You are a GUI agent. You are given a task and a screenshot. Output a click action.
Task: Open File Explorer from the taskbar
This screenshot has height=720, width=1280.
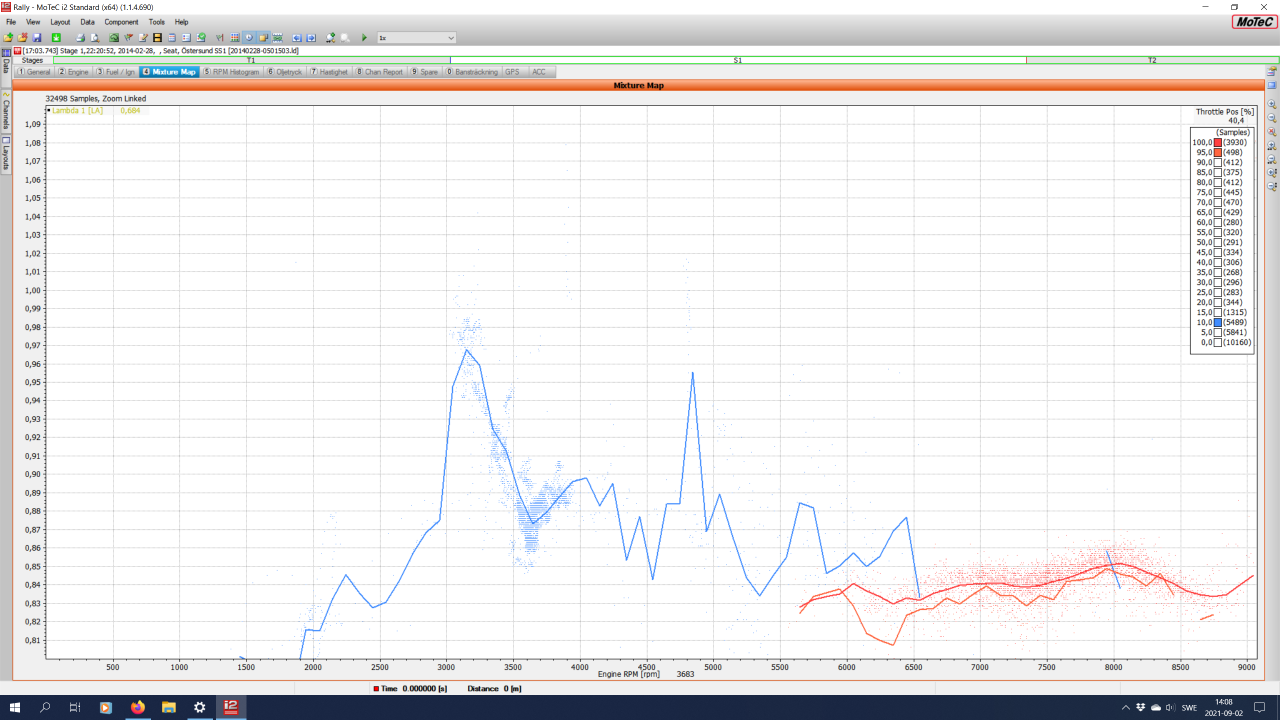(x=168, y=707)
